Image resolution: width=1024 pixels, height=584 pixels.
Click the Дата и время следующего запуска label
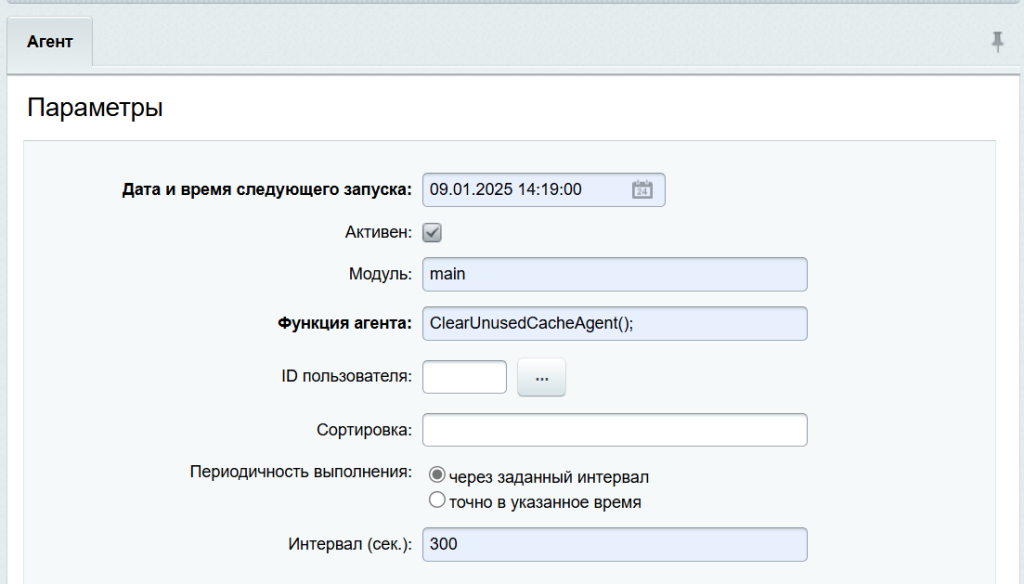coord(266,189)
